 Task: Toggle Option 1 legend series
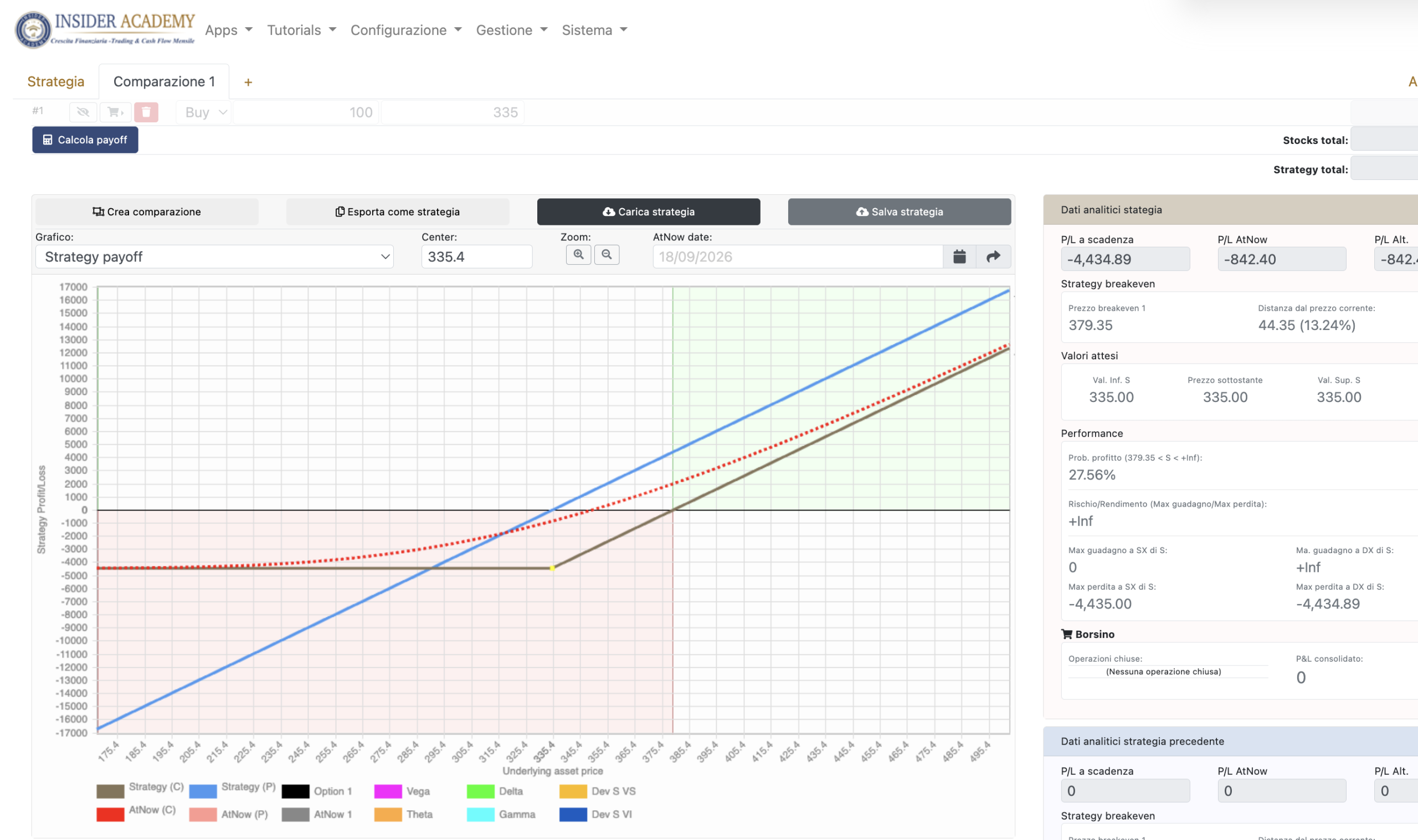tap(317, 791)
